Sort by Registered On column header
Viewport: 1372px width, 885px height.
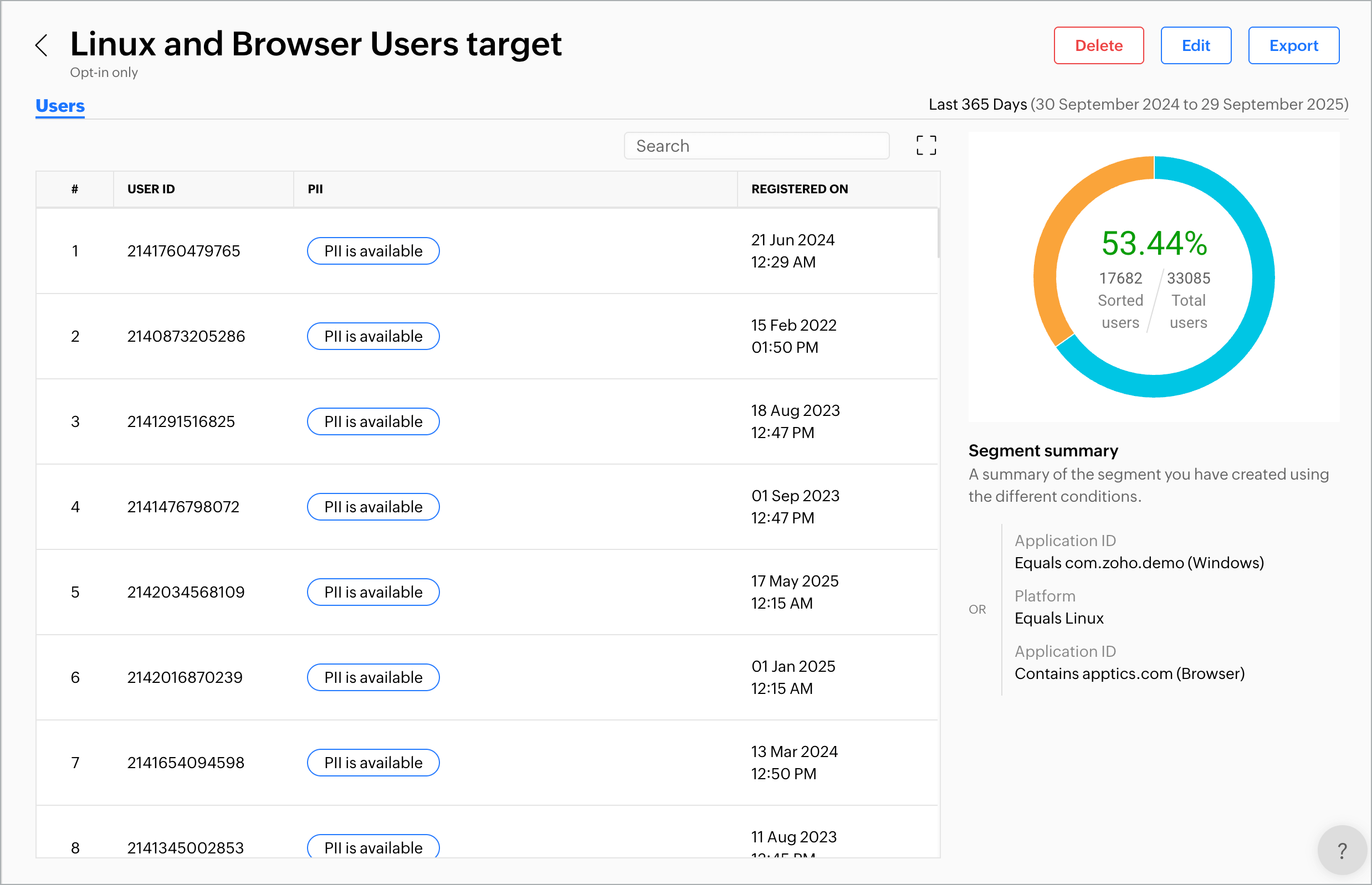(x=799, y=189)
